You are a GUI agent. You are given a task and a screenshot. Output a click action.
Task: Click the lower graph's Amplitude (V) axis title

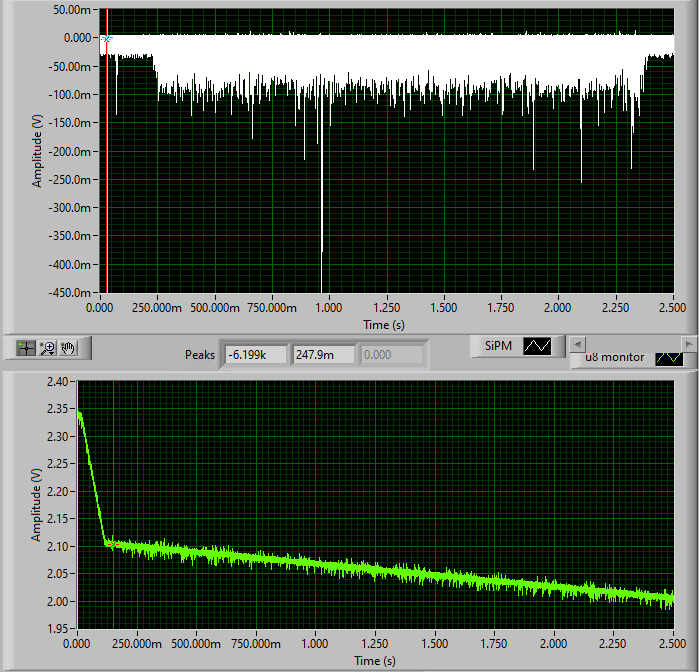tap(36, 505)
